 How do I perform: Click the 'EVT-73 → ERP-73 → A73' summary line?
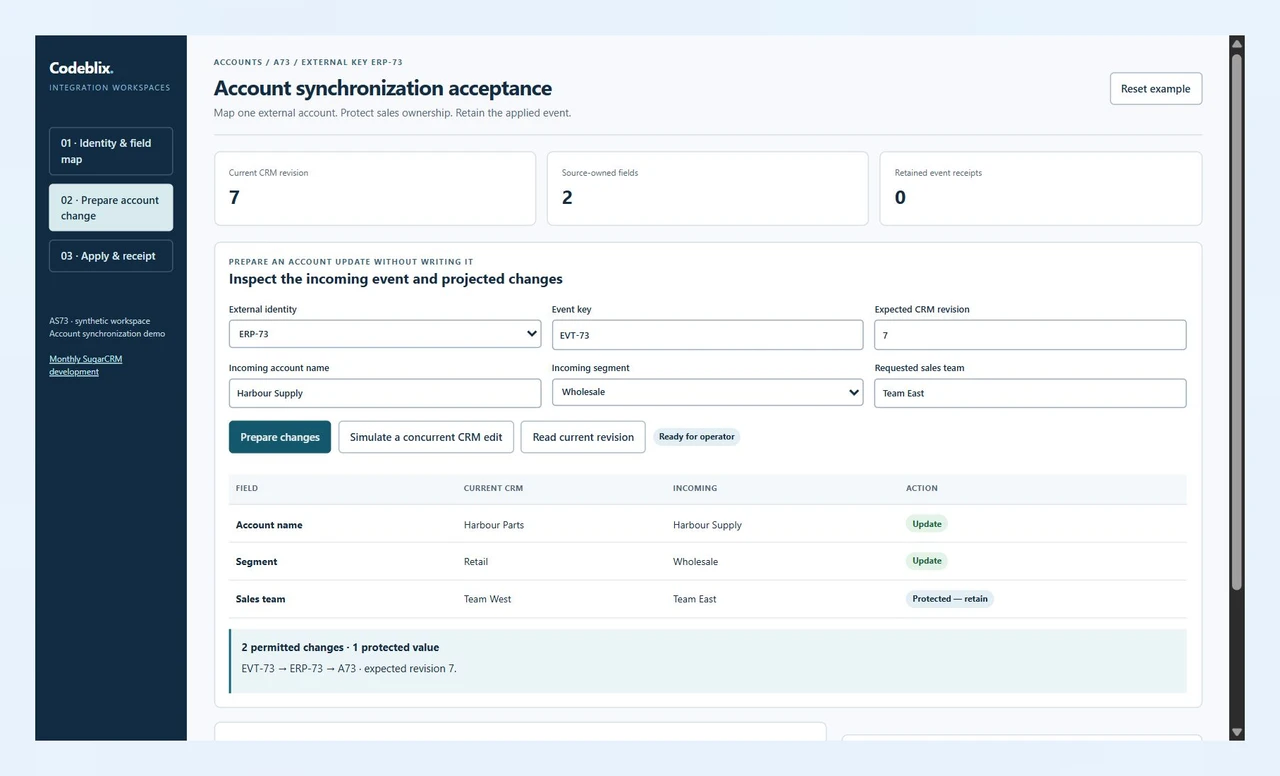349,668
